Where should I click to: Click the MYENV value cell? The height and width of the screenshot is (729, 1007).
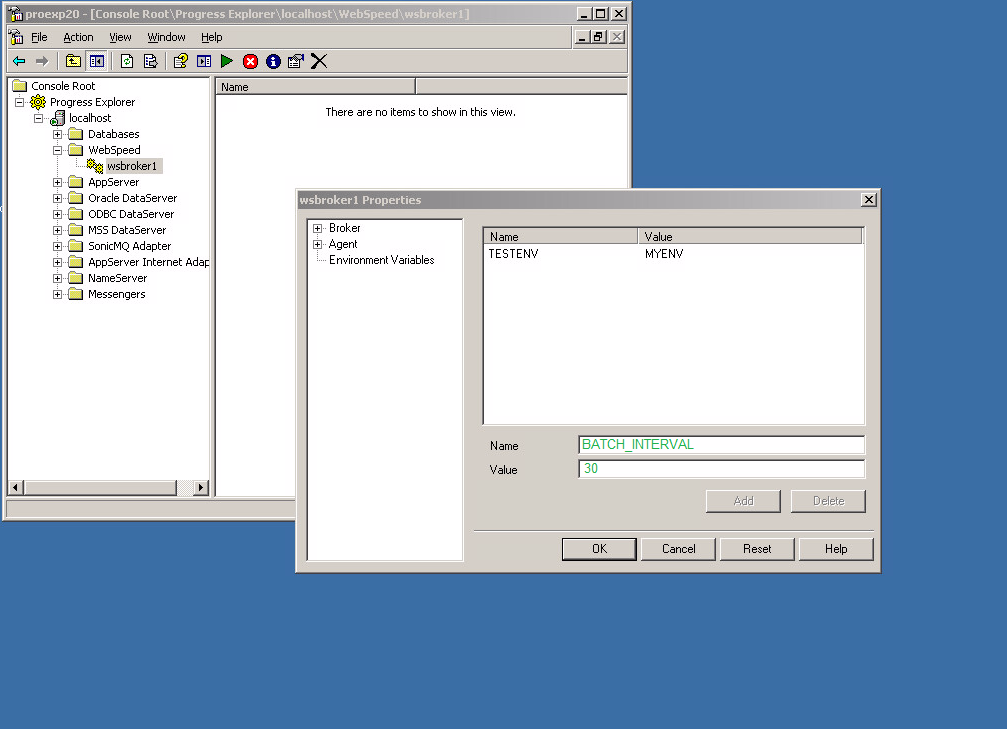(x=664, y=254)
